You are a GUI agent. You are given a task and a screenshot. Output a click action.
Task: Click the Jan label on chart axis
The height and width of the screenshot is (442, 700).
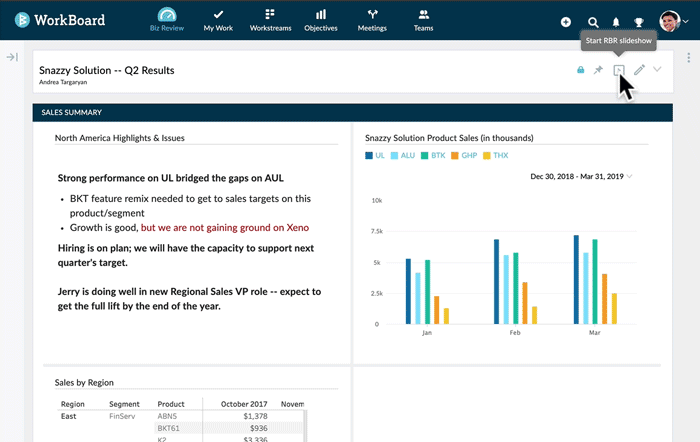(x=427, y=333)
